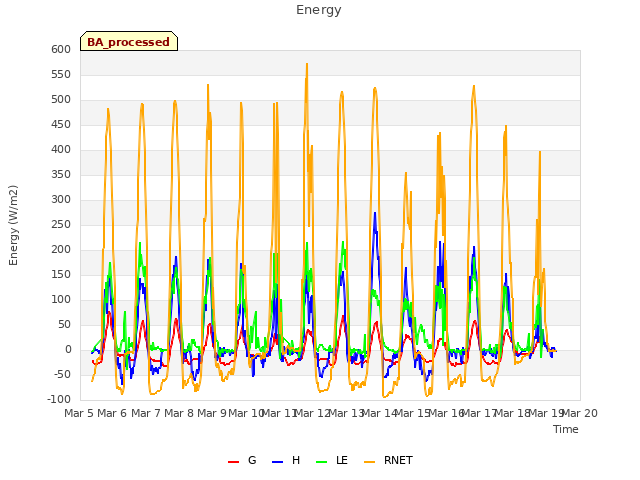Click the orange RNET legend color marker

(x=369, y=461)
